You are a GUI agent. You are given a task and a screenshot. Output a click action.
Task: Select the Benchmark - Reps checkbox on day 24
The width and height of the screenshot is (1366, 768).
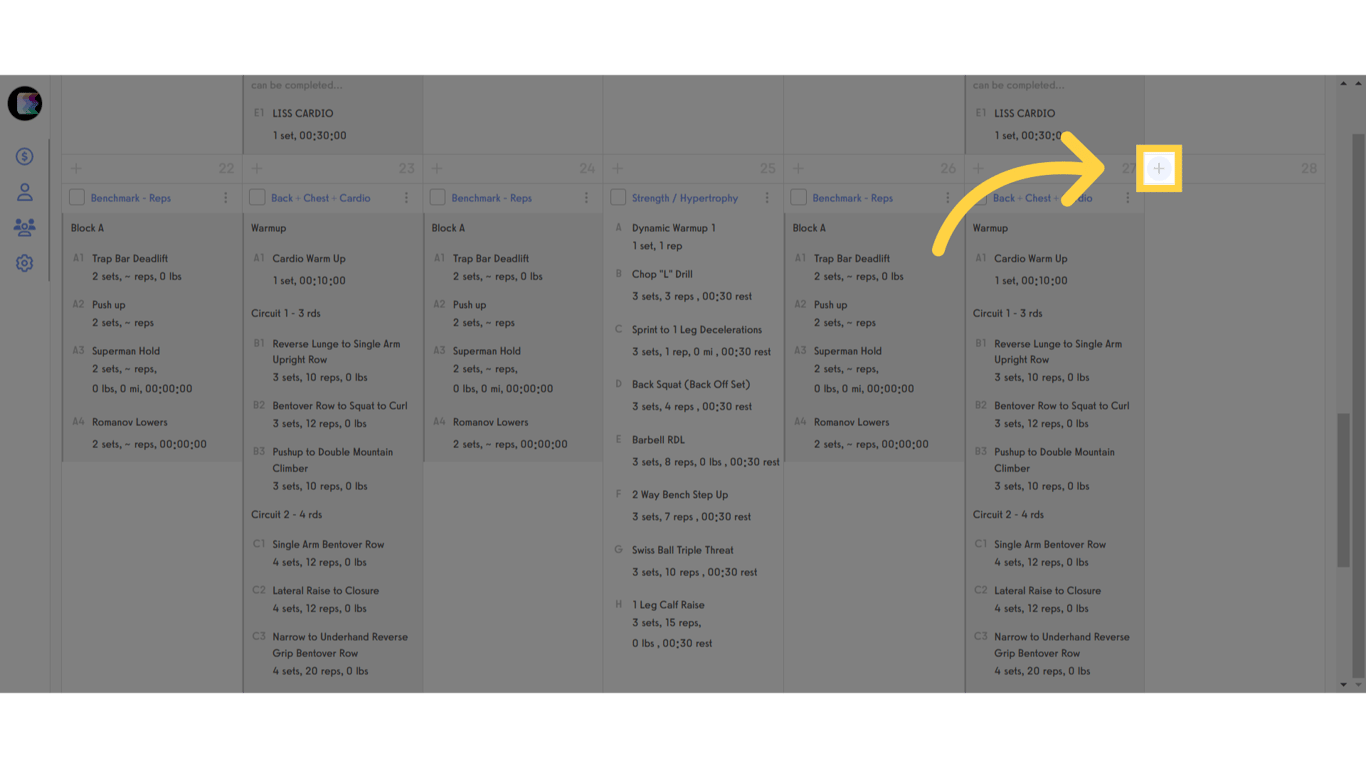point(438,198)
